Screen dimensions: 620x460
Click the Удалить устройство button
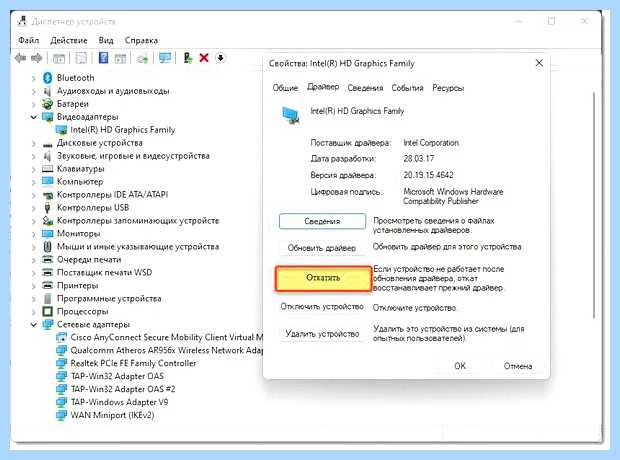pos(322,334)
